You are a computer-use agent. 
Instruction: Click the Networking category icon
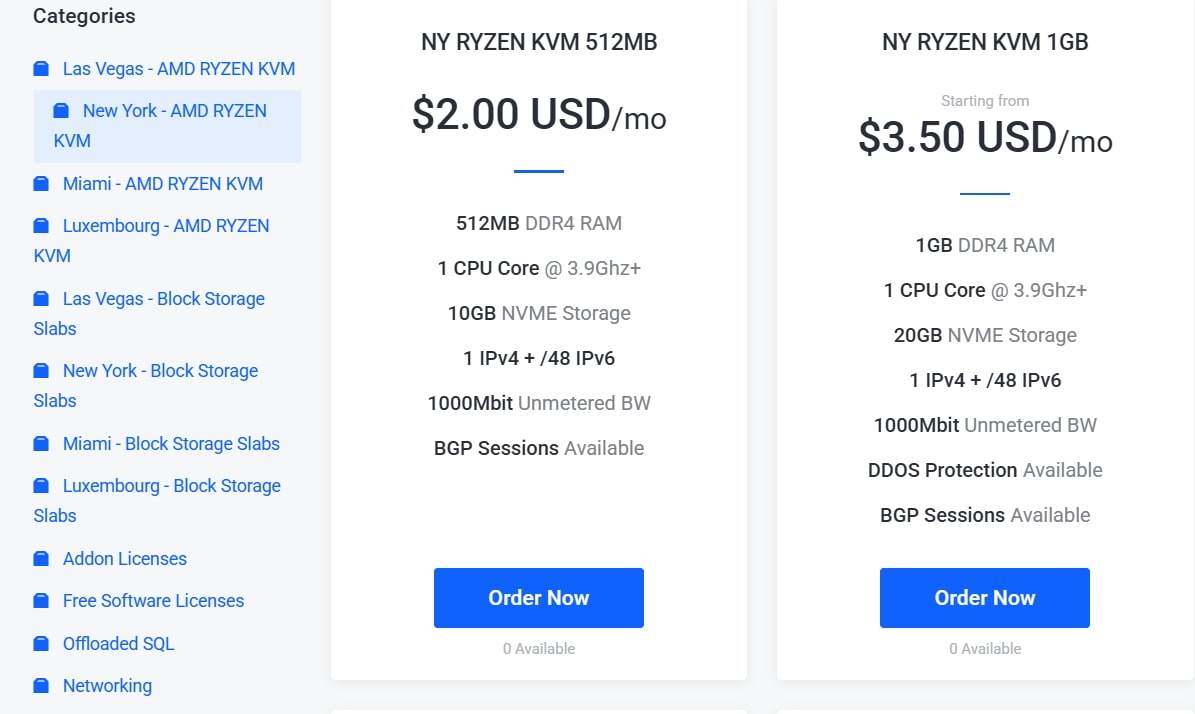point(41,686)
